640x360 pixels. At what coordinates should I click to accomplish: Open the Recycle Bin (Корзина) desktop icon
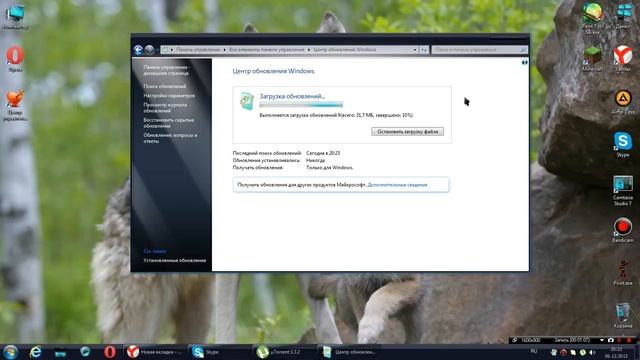[x=623, y=316]
